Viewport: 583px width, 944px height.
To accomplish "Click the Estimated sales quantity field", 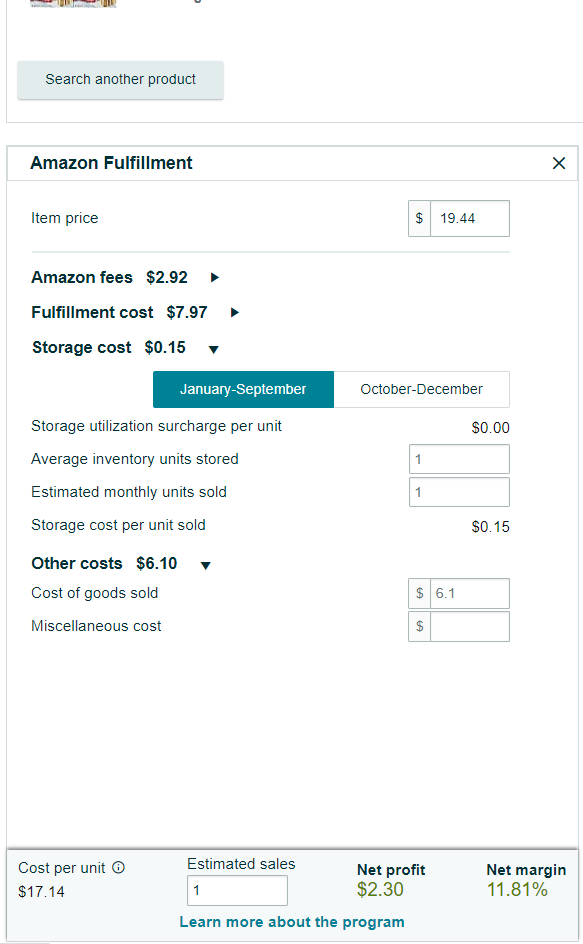I will coord(237,890).
